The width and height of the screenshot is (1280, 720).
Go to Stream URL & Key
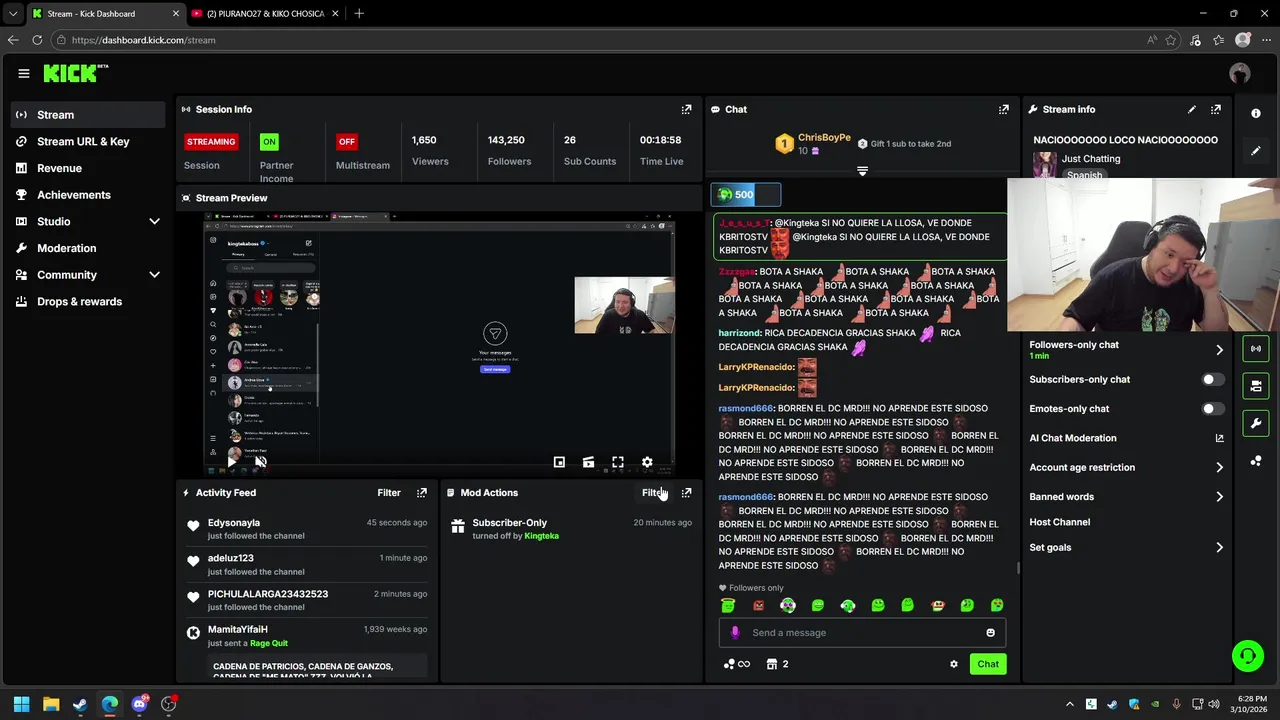[88, 141]
